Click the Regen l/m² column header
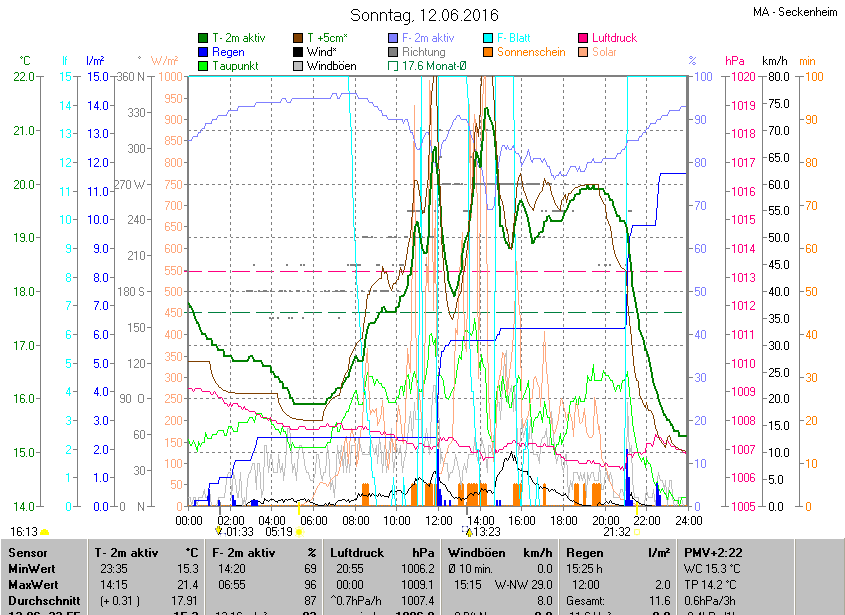This screenshot has height=615, width=845. tap(618, 553)
